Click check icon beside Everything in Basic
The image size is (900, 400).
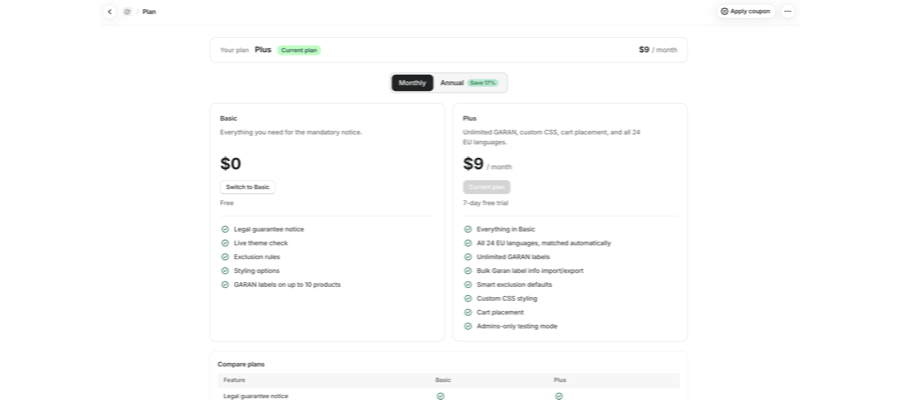[x=468, y=229]
